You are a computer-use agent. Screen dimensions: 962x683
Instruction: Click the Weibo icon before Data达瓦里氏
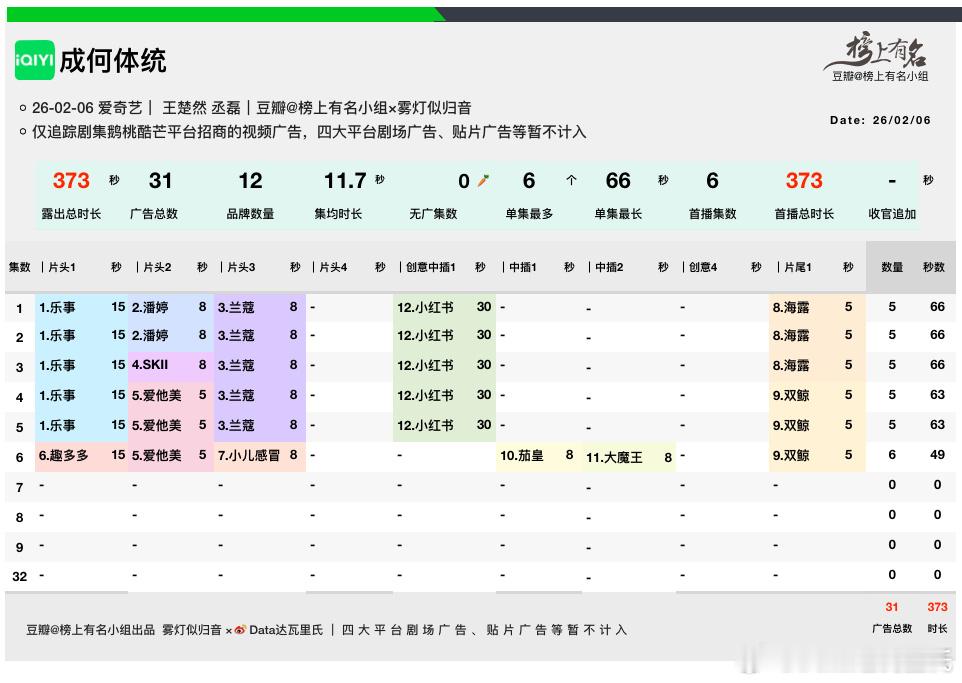point(240,630)
